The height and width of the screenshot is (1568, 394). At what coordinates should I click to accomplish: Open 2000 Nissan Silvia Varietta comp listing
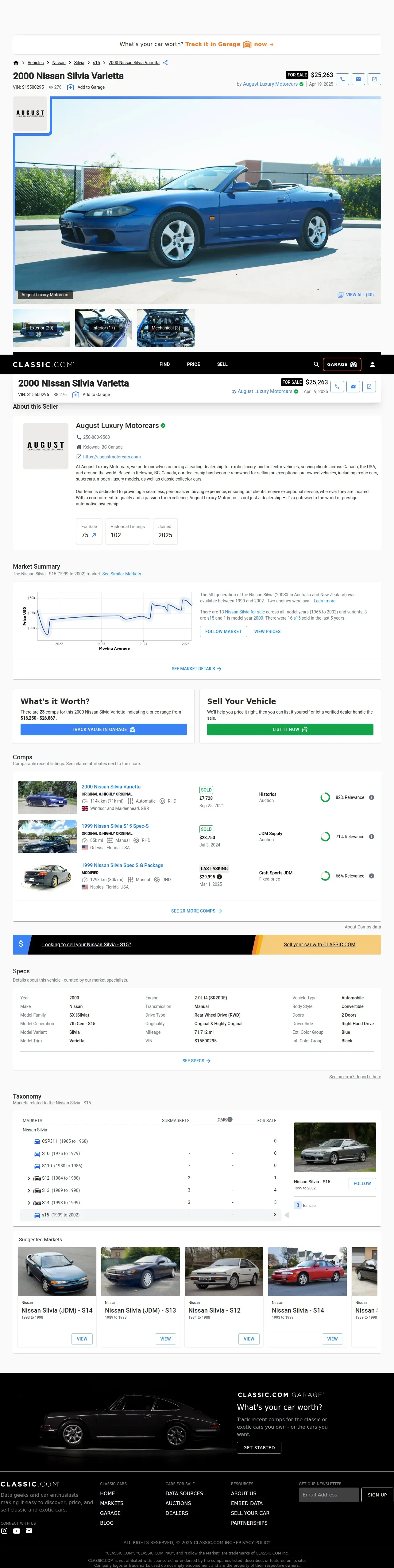pos(111,786)
